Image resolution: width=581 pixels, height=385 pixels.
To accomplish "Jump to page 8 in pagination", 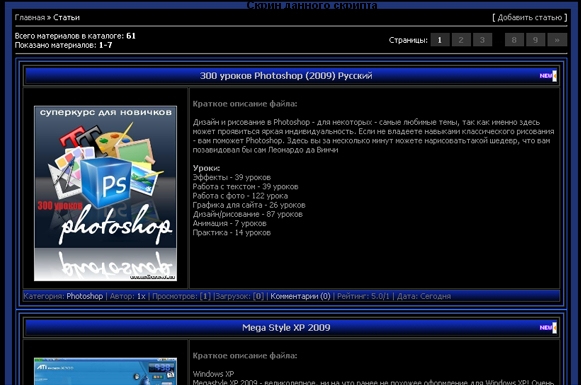I will coord(514,40).
